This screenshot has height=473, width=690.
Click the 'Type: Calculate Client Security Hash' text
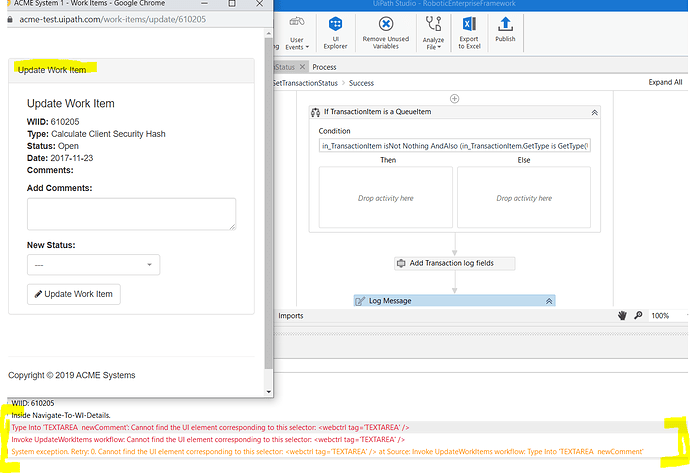point(96,134)
